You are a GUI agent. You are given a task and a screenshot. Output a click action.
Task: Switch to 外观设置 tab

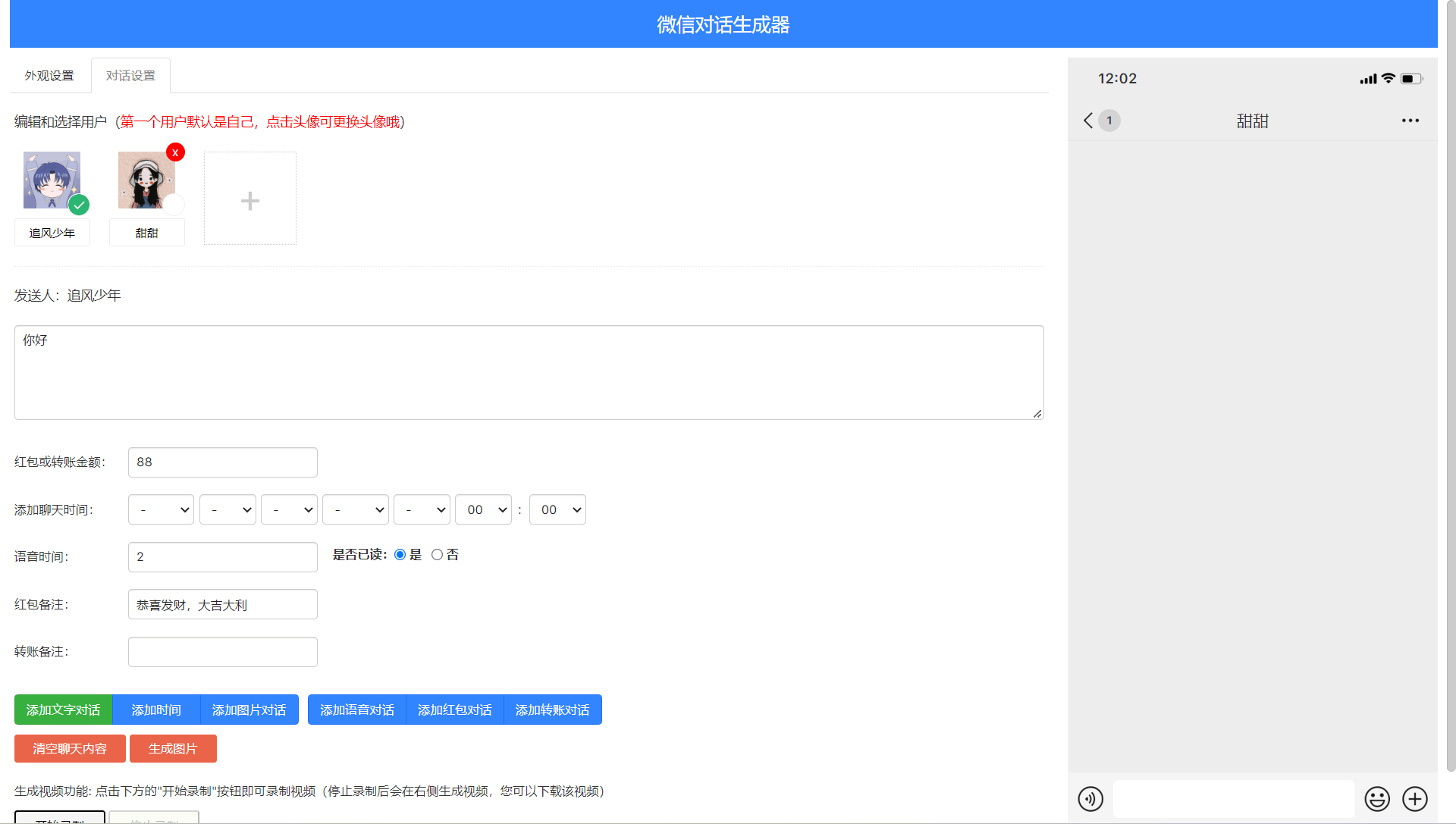(49, 76)
